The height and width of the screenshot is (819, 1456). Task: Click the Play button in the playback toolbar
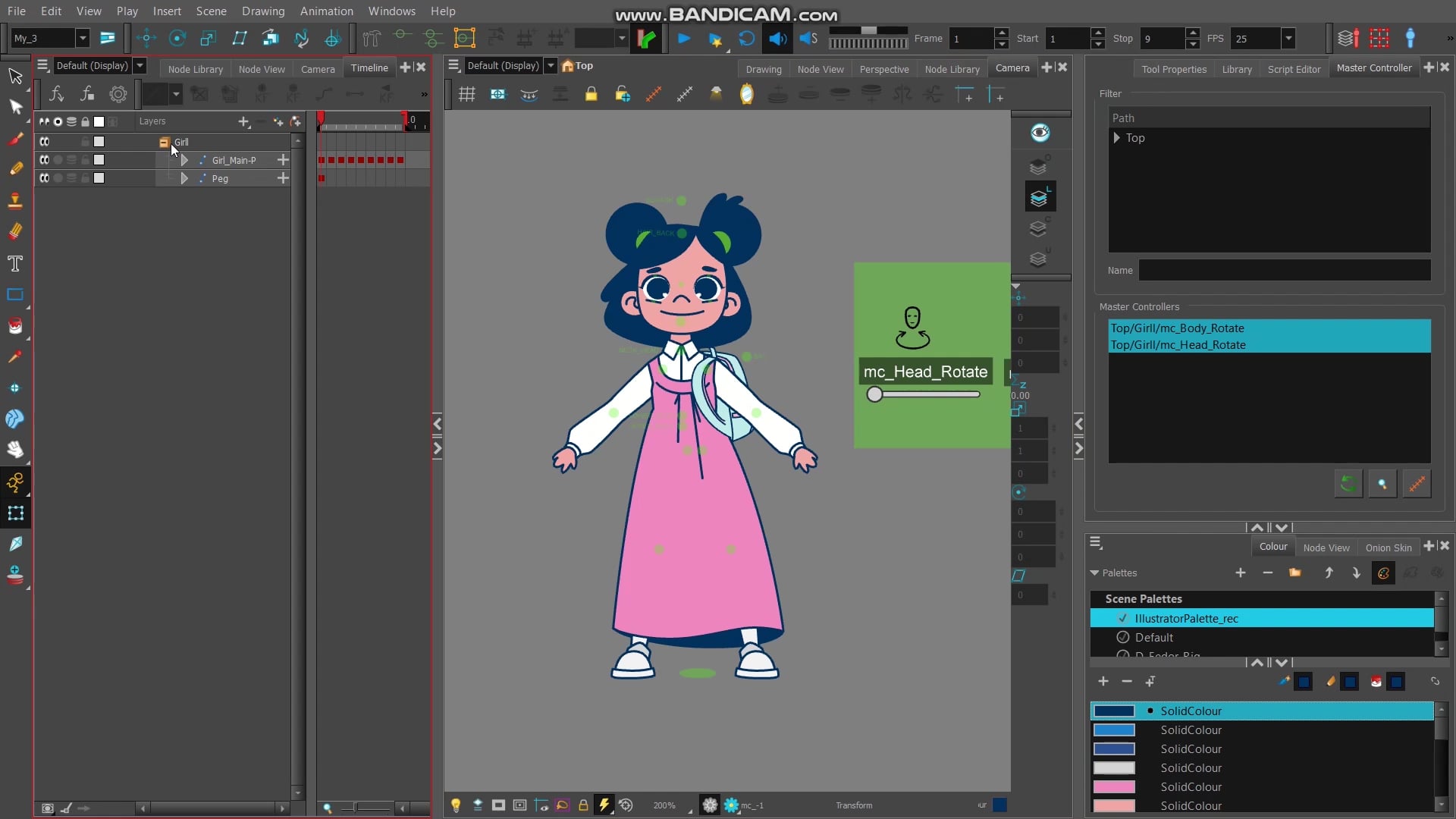click(x=684, y=38)
